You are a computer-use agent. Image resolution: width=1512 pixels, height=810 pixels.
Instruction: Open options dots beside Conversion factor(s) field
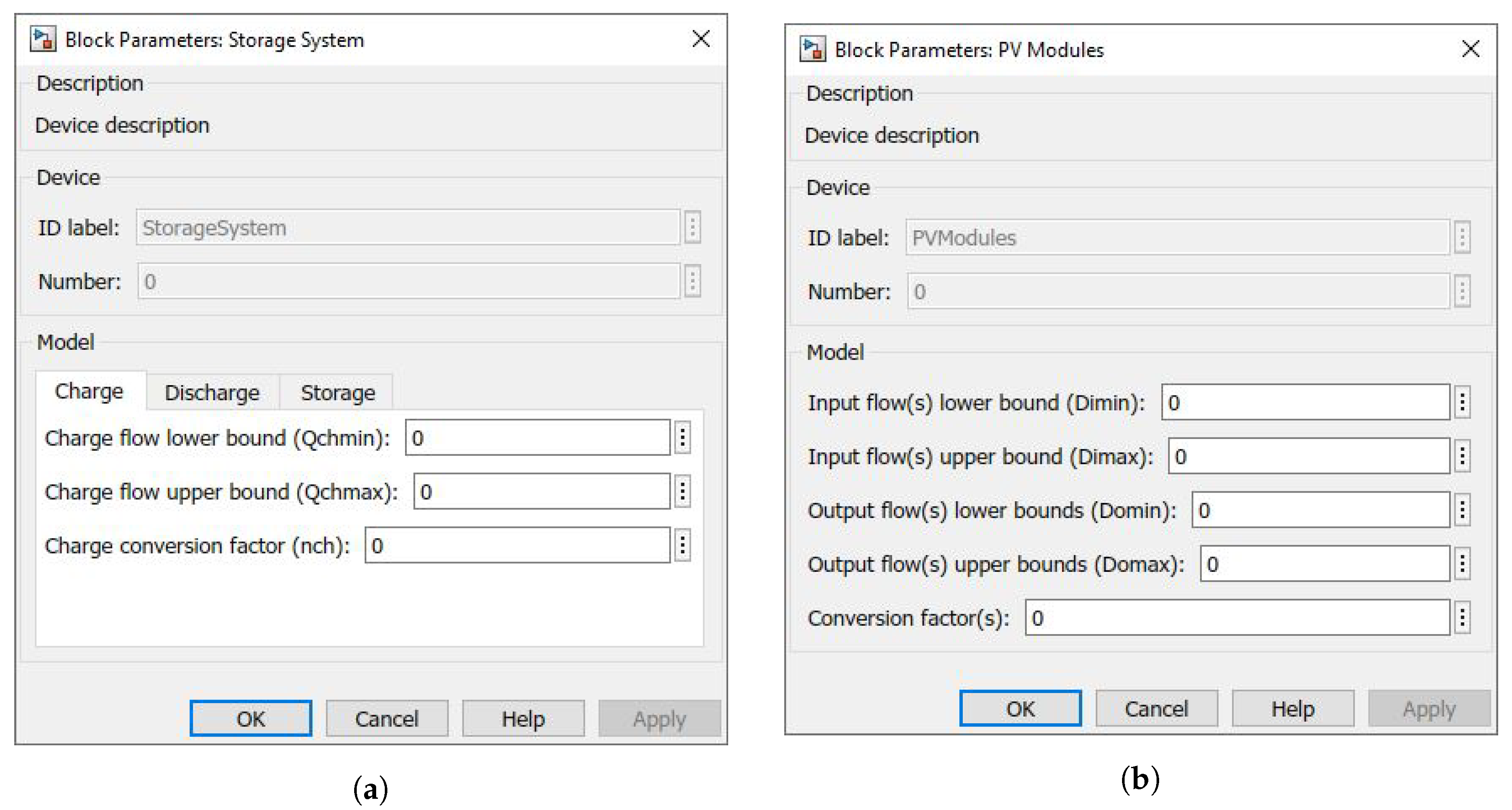tap(1462, 618)
